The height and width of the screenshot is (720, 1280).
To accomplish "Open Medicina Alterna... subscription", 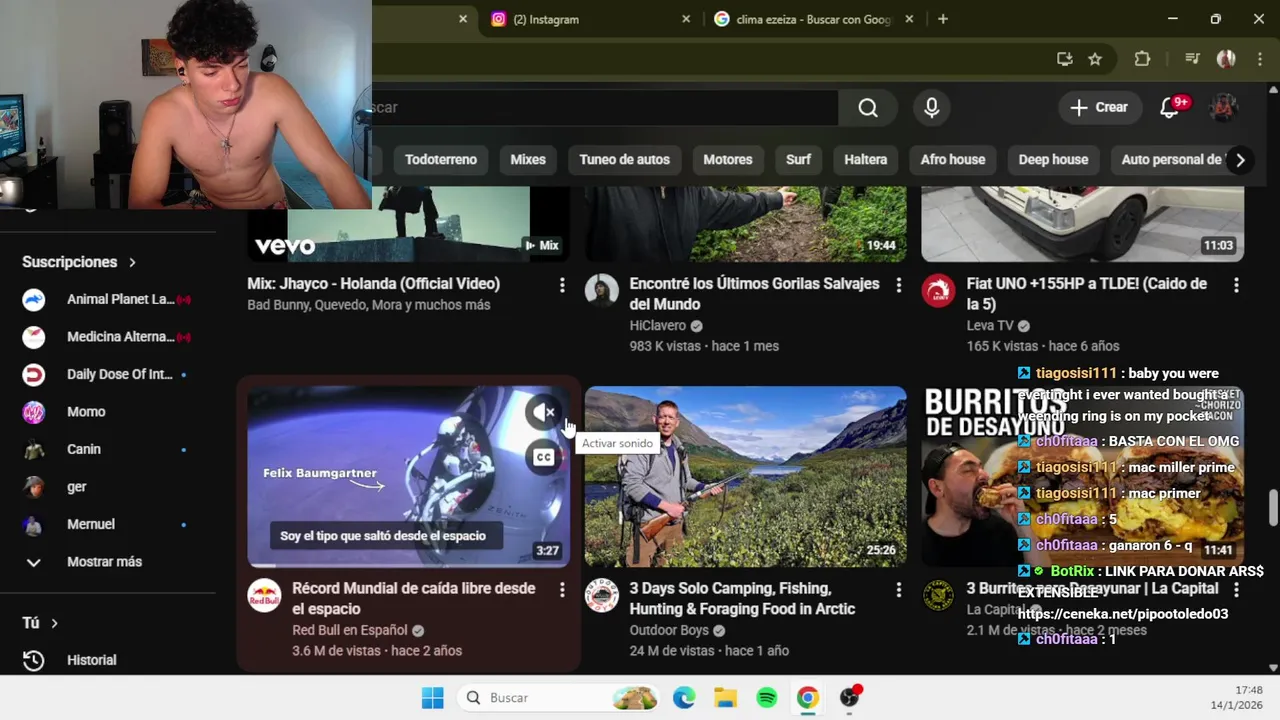I will [x=108, y=337].
